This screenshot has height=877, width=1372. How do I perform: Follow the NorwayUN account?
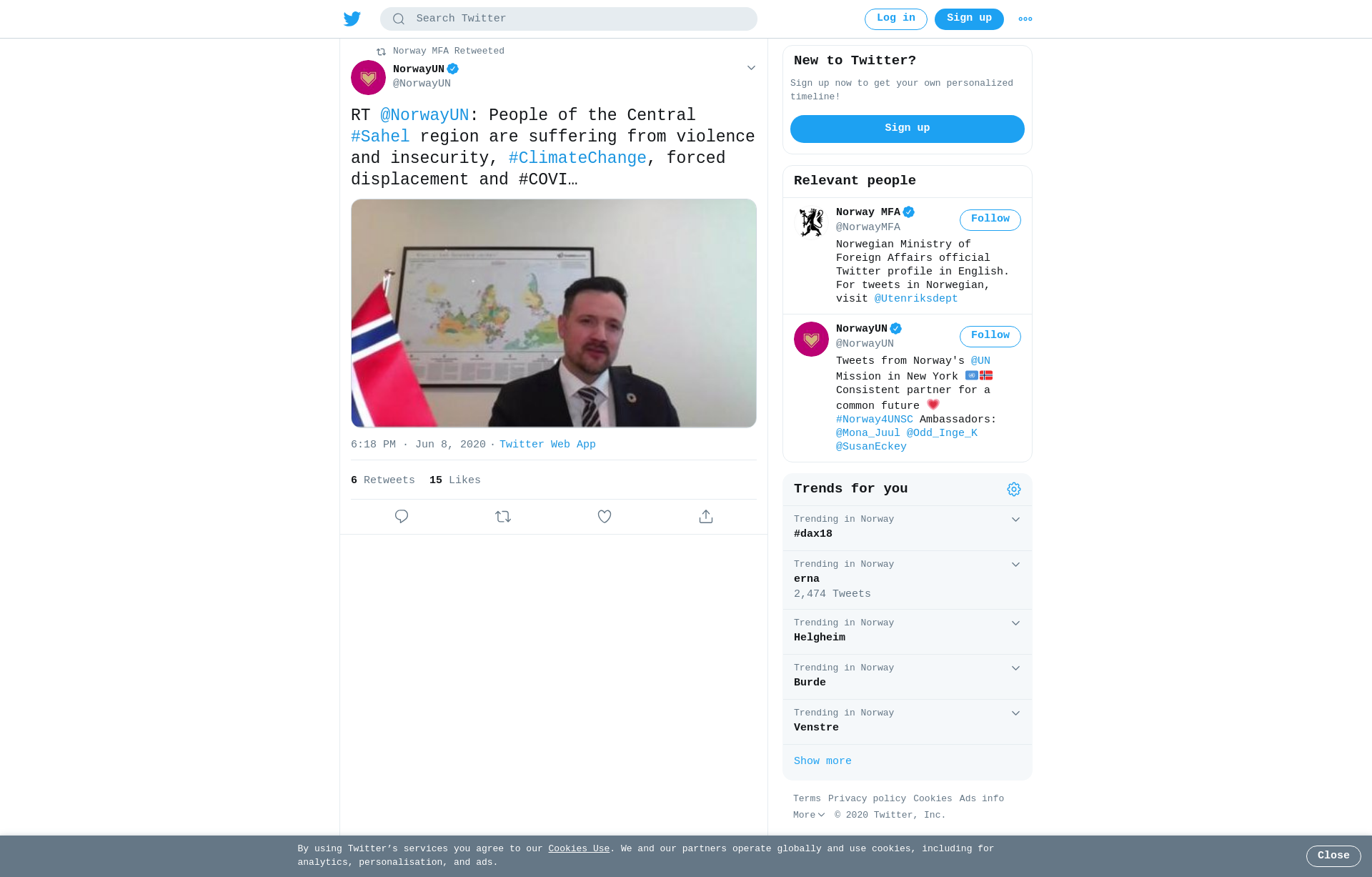point(990,336)
